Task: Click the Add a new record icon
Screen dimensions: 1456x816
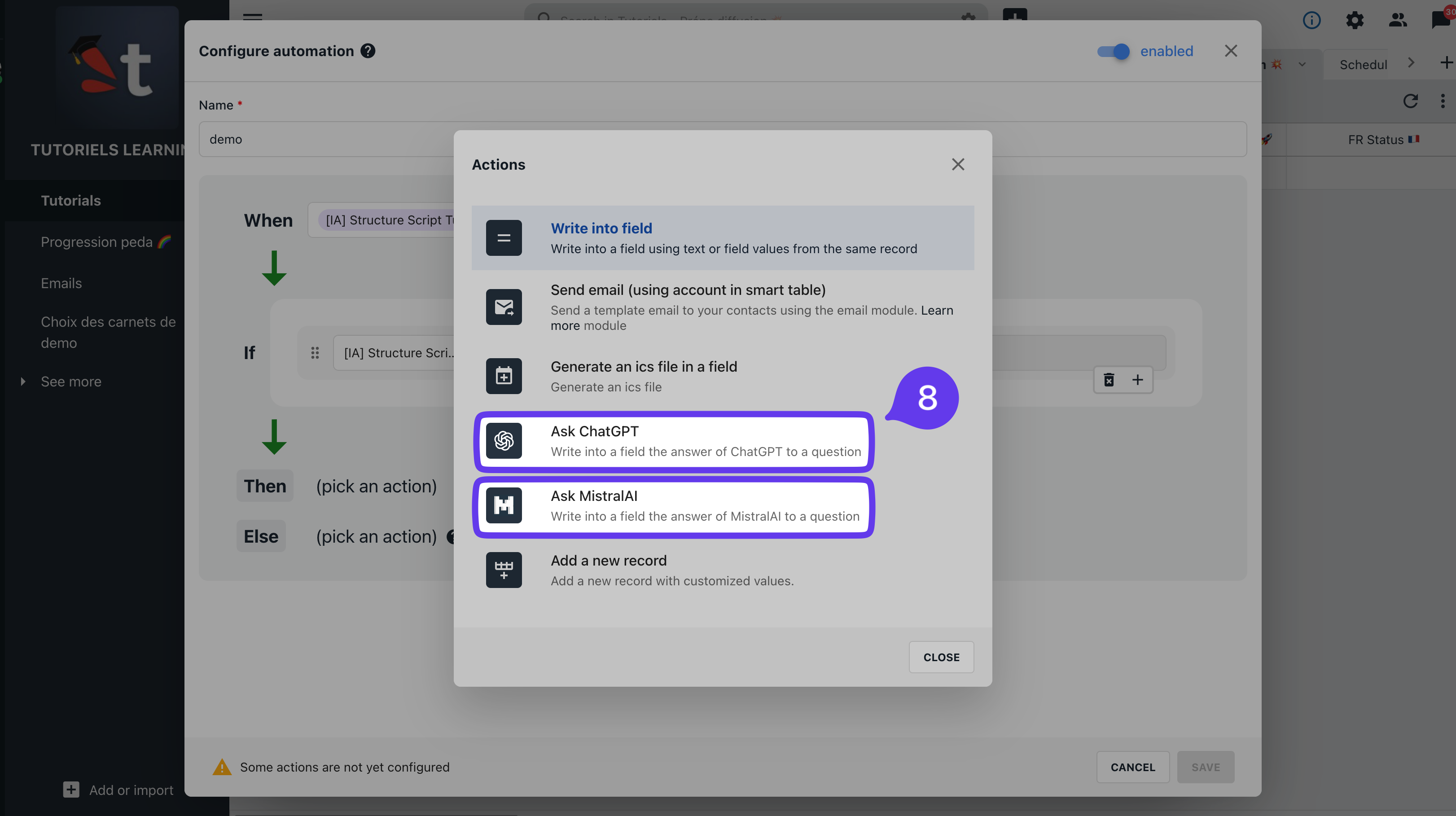Action: tap(504, 570)
